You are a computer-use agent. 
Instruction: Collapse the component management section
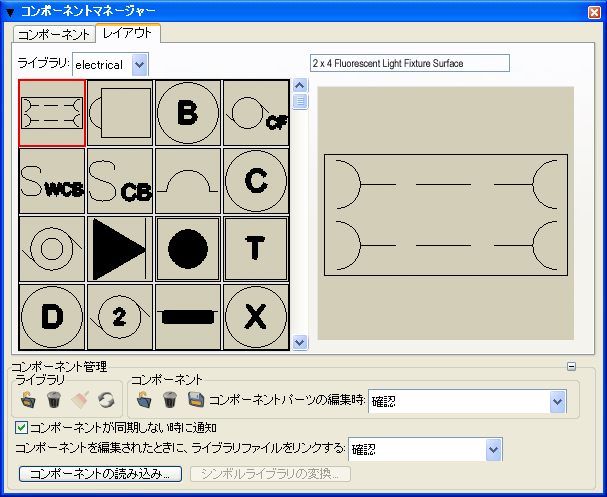click(571, 366)
